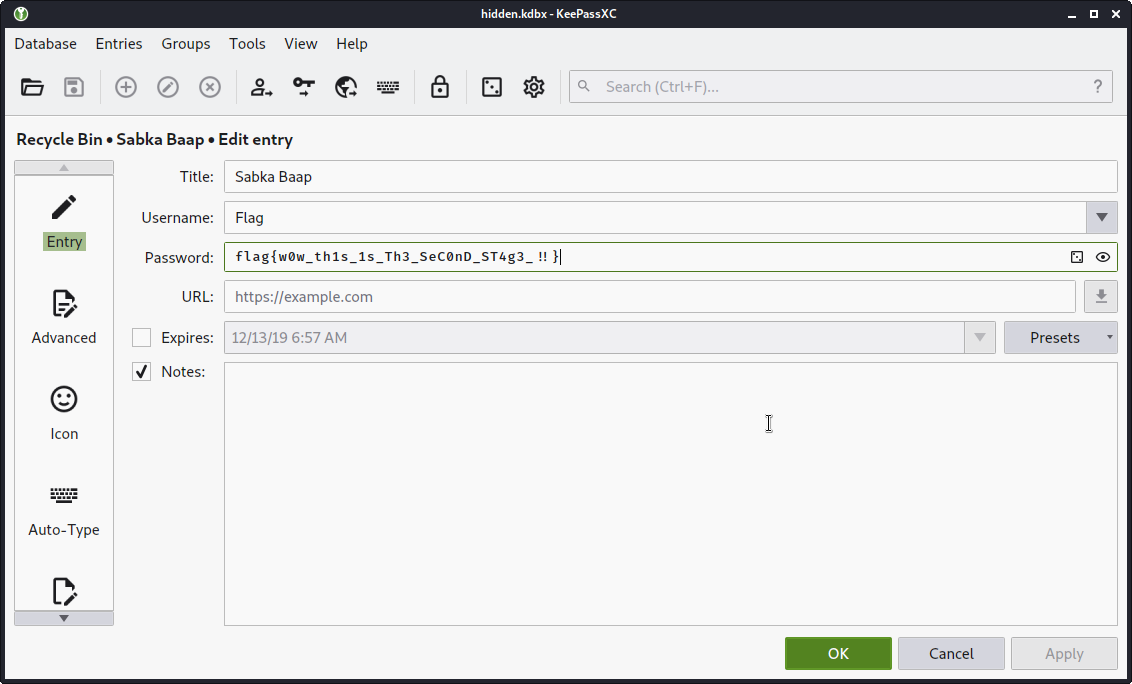Perform Auto-Type keyboard icon in toolbar
This screenshot has height=684, width=1132.
click(x=388, y=87)
